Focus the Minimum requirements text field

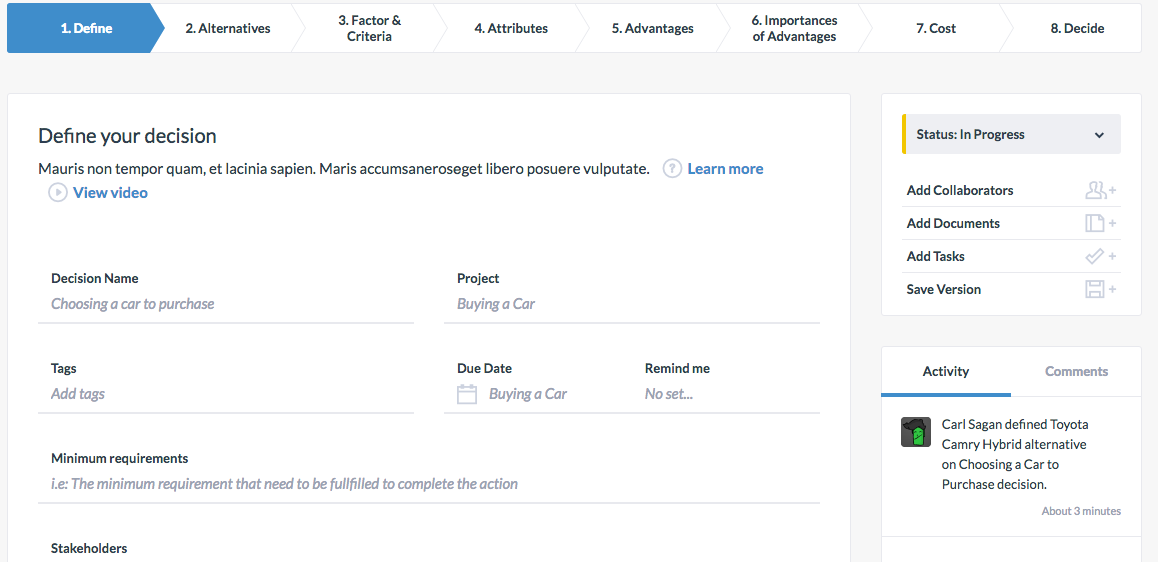tap(429, 484)
